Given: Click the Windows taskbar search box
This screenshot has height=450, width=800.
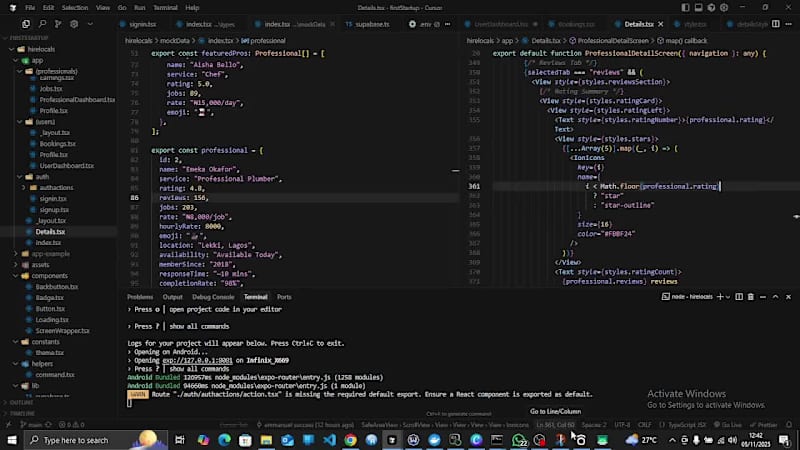Looking at the screenshot, I should tap(96, 440).
